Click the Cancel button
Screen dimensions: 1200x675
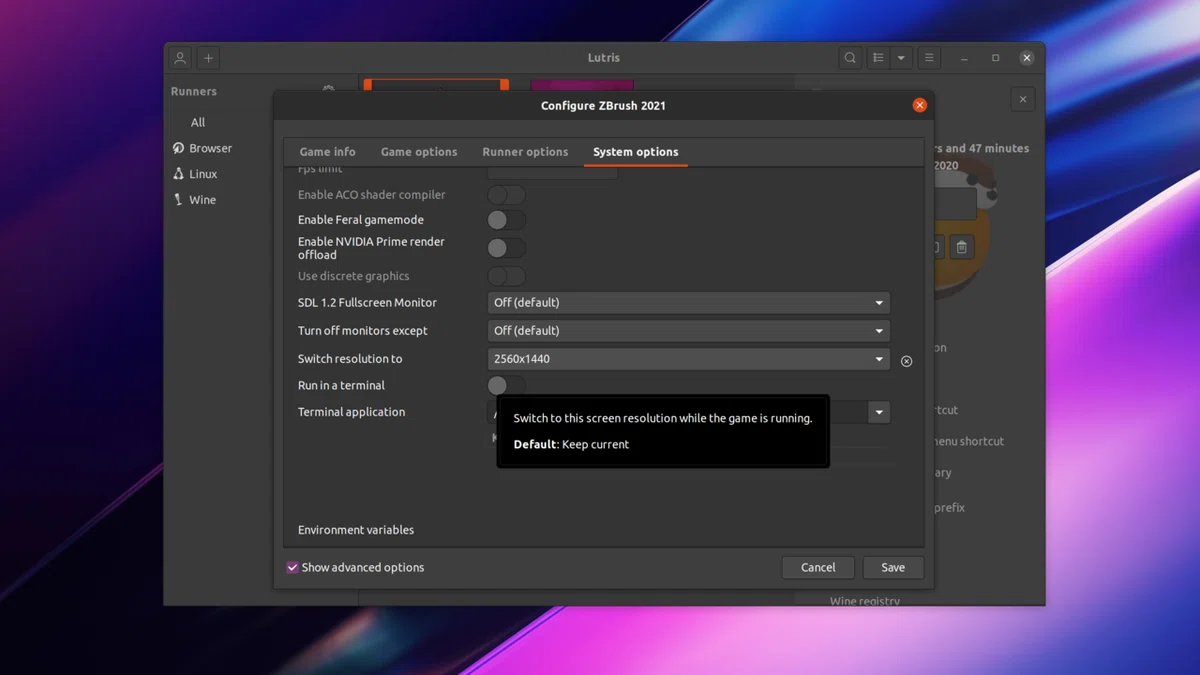point(818,567)
